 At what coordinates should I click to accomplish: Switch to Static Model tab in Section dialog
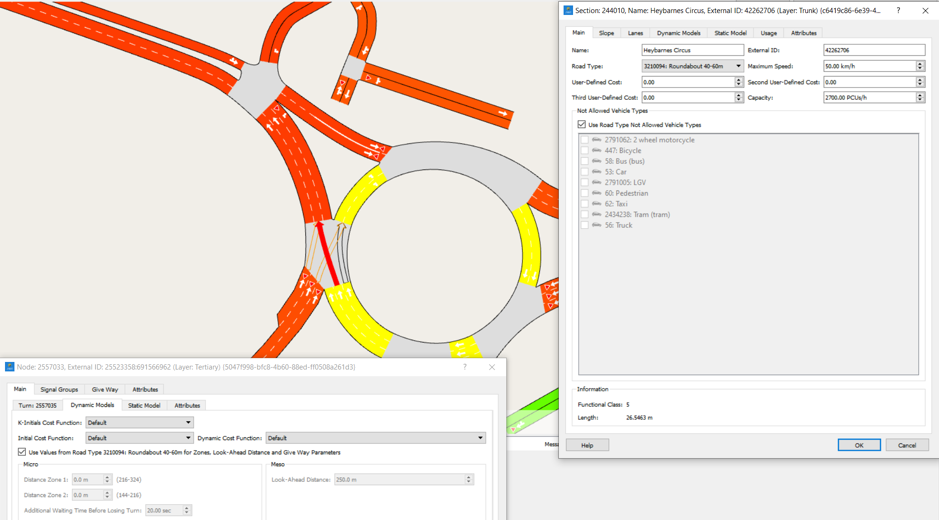(x=730, y=33)
